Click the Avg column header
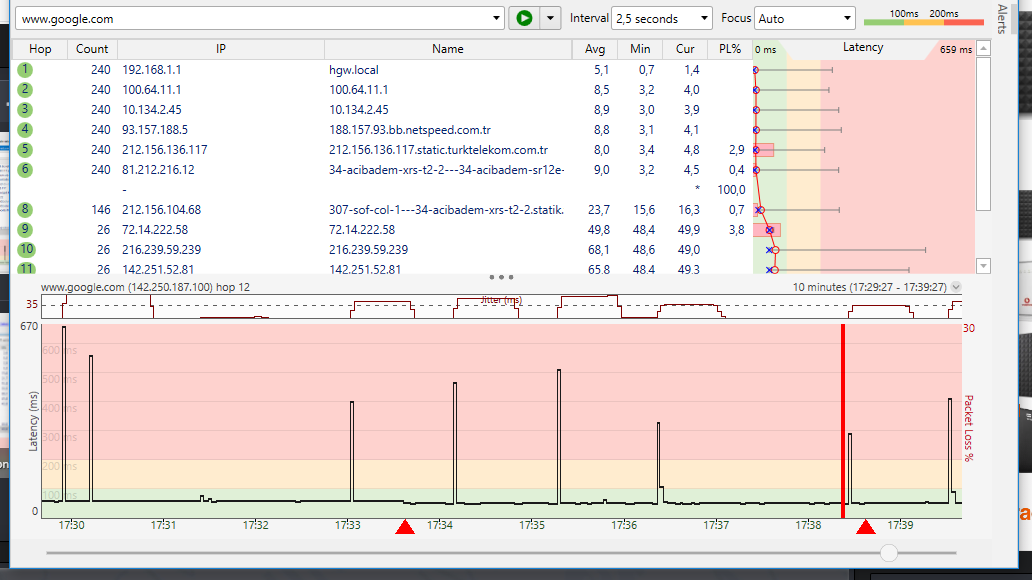This screenshot has height=580, width=1032. click(594, 48)
